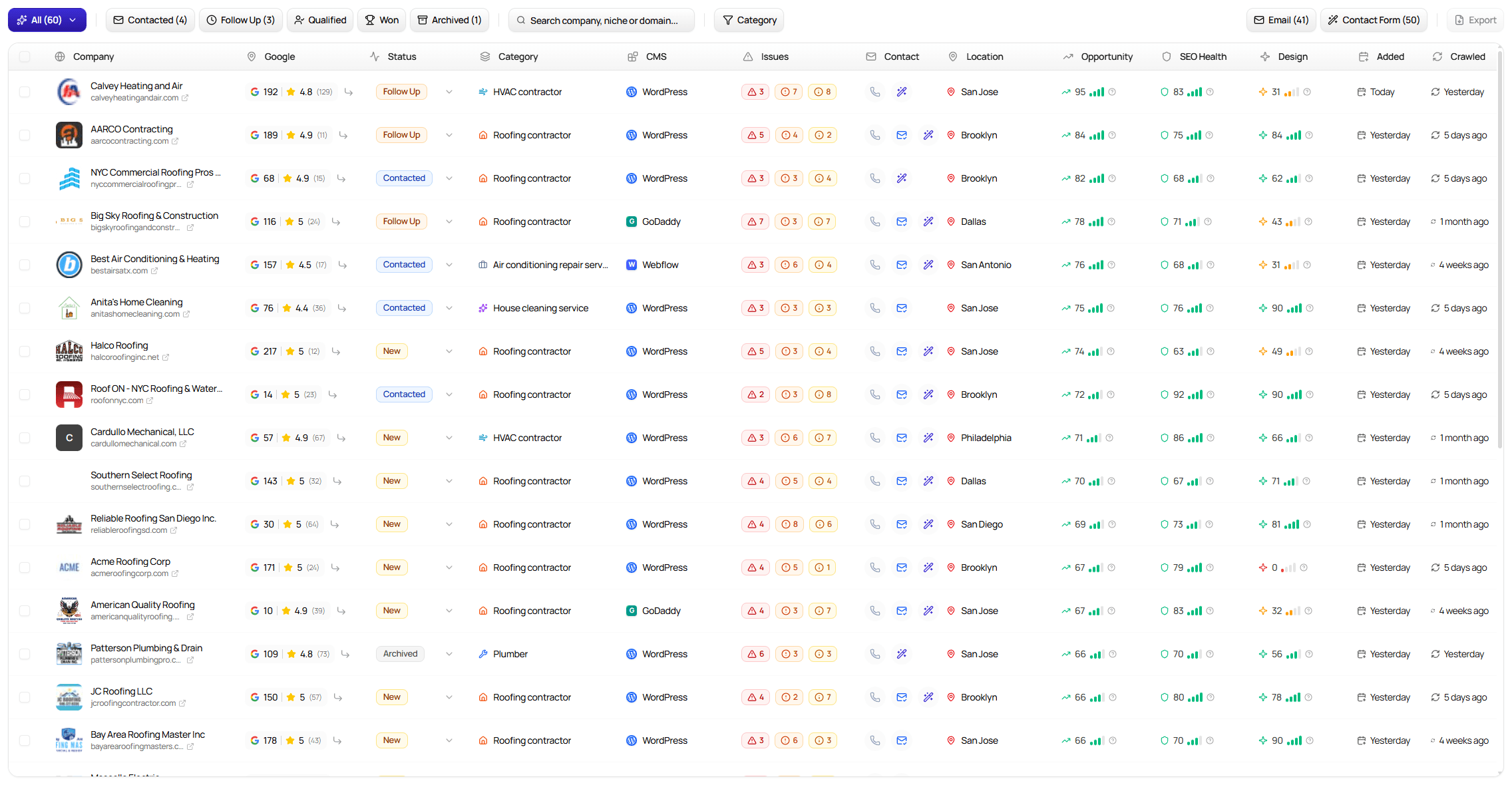Click the location pin beside Philadelphia for Cardullo Mechanical

click(951, 438)
